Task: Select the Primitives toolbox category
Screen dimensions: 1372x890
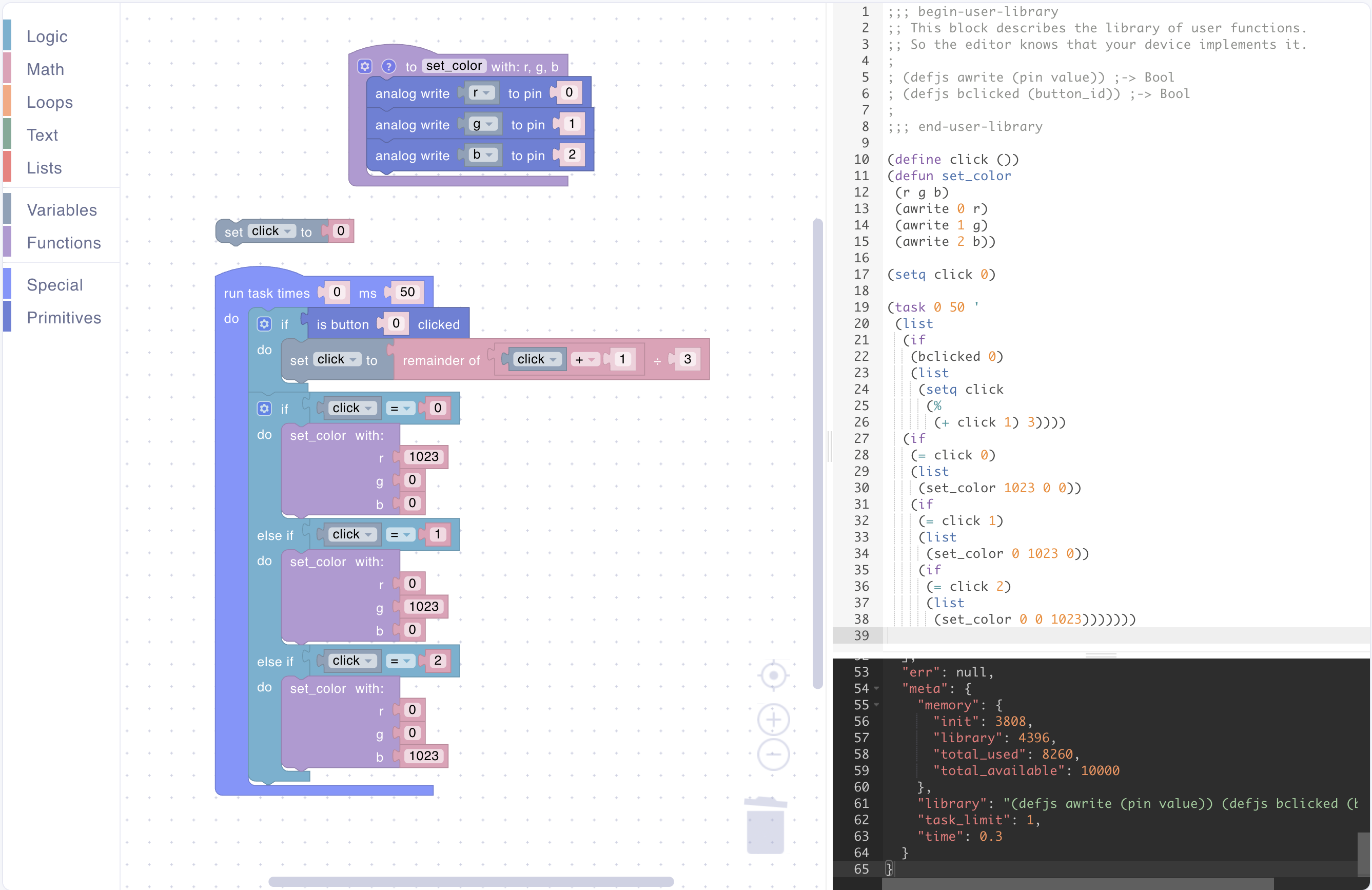Action: click(64, 318)
